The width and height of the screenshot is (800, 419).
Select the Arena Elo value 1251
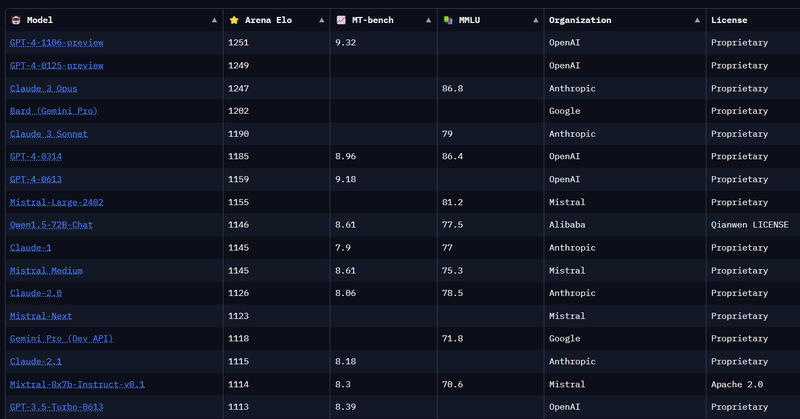238,43
